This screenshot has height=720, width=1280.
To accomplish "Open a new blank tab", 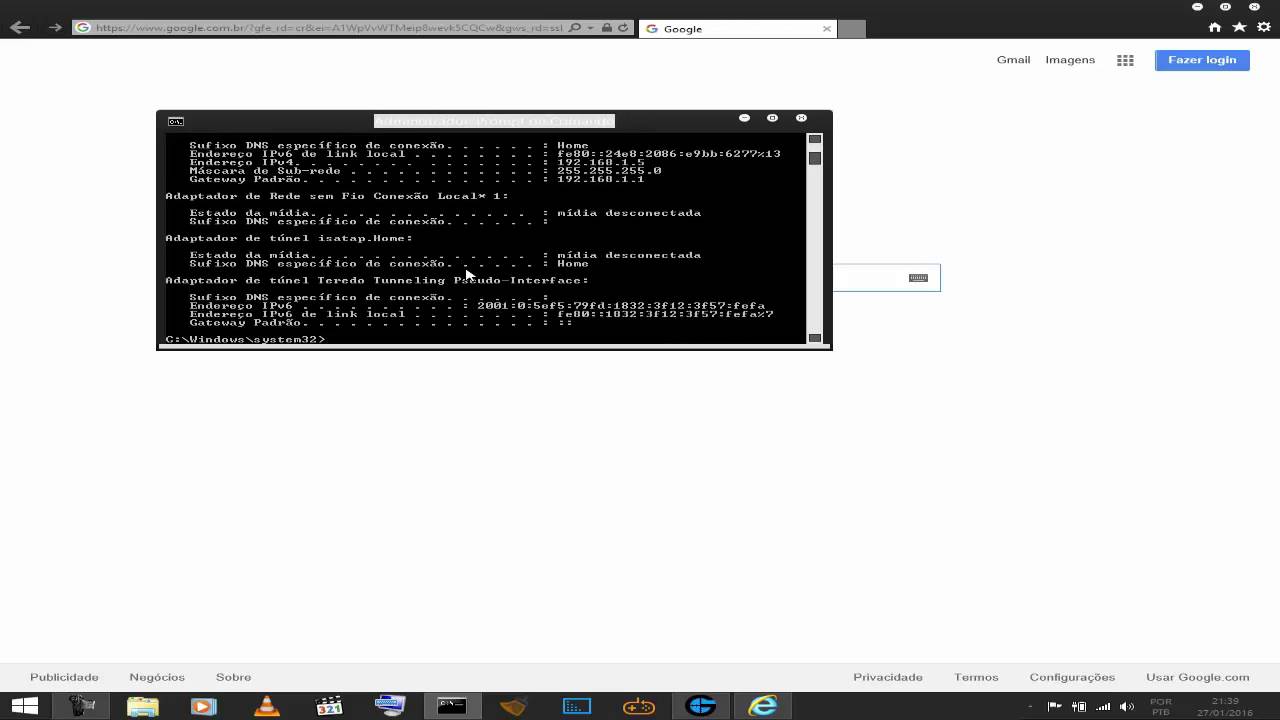I will 851,29.
